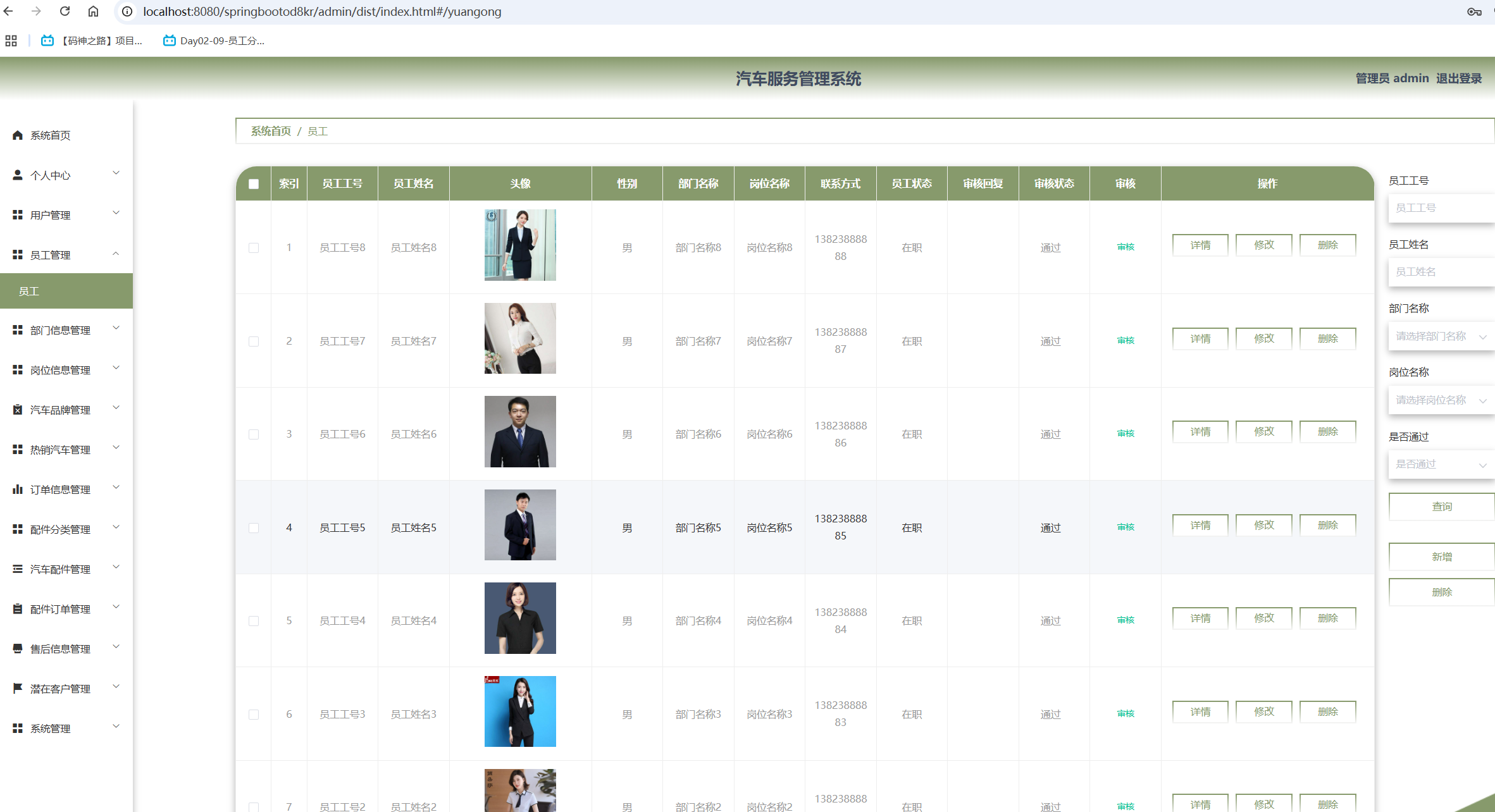Check the row for 员工工号6
This screenshot has width=1495, height=812.
[x=254, y=434]
